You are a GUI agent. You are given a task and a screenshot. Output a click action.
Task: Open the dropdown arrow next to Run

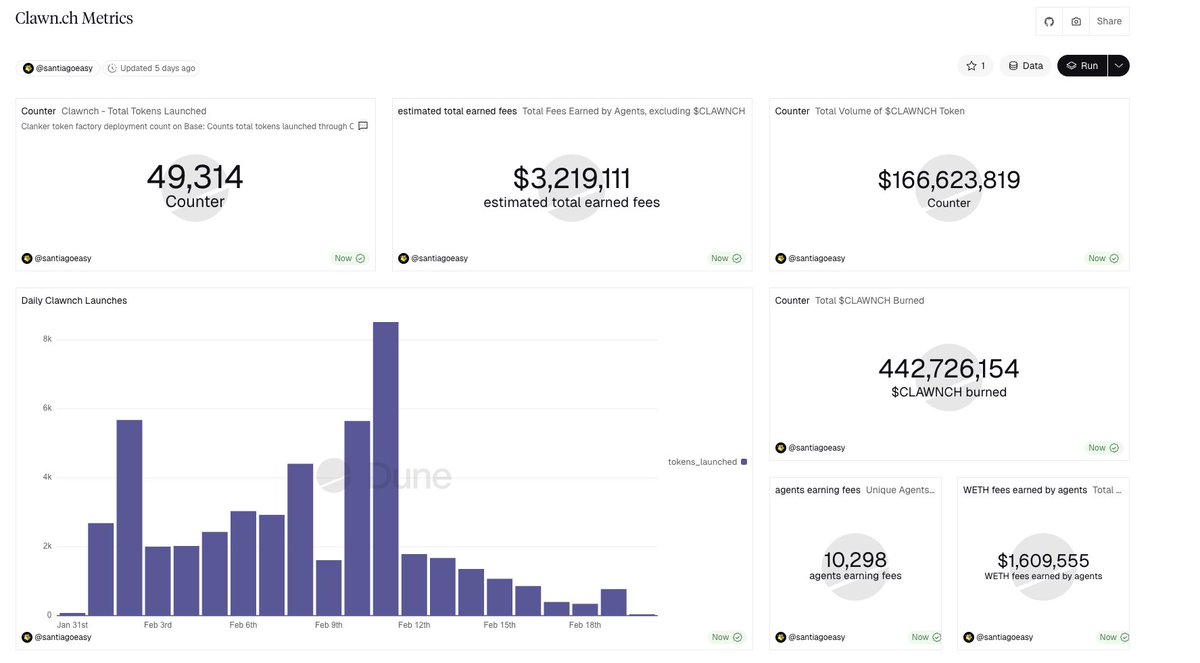click(x=1116, y=63)
